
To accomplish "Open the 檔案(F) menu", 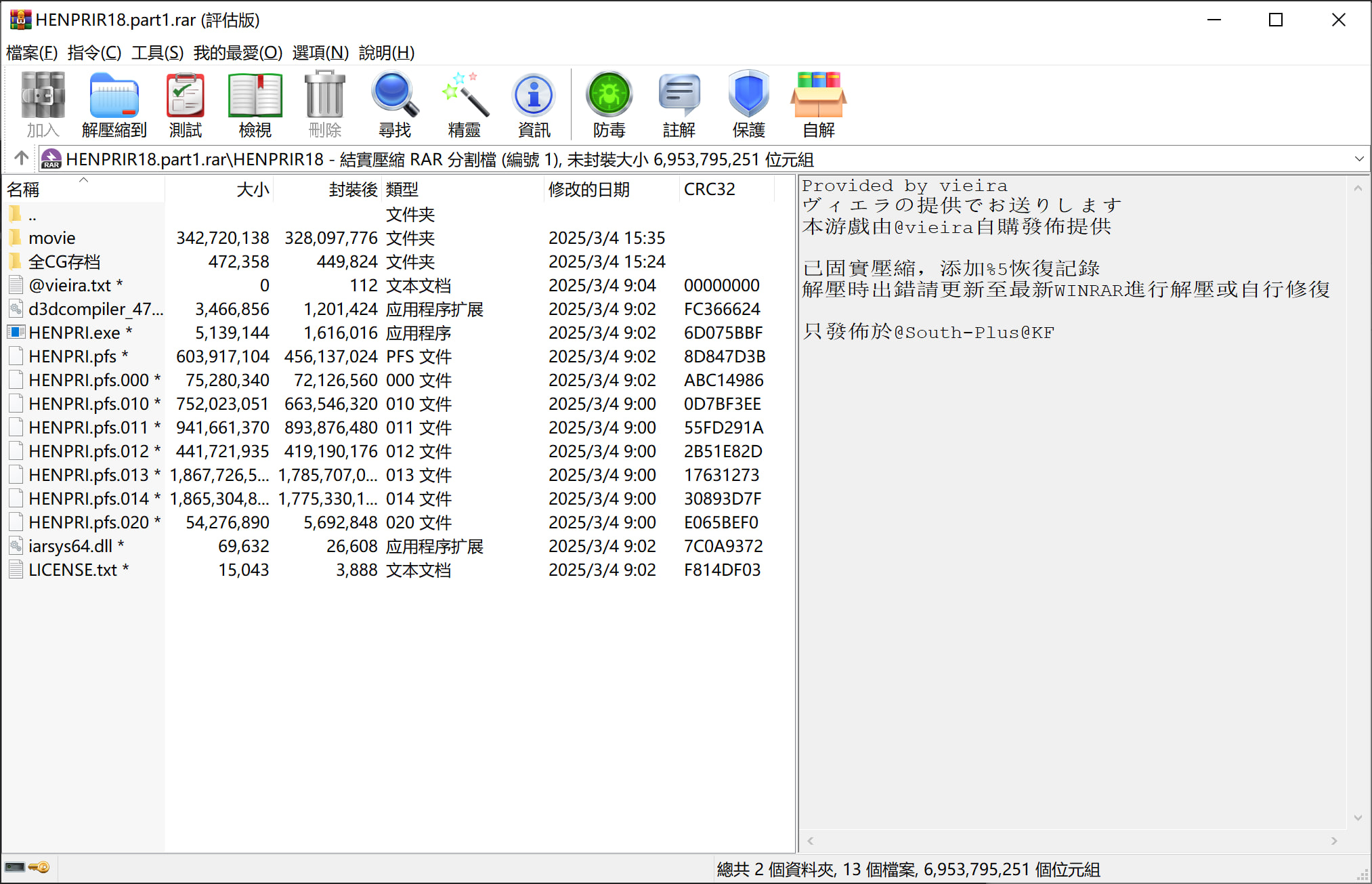I will 31,53.
